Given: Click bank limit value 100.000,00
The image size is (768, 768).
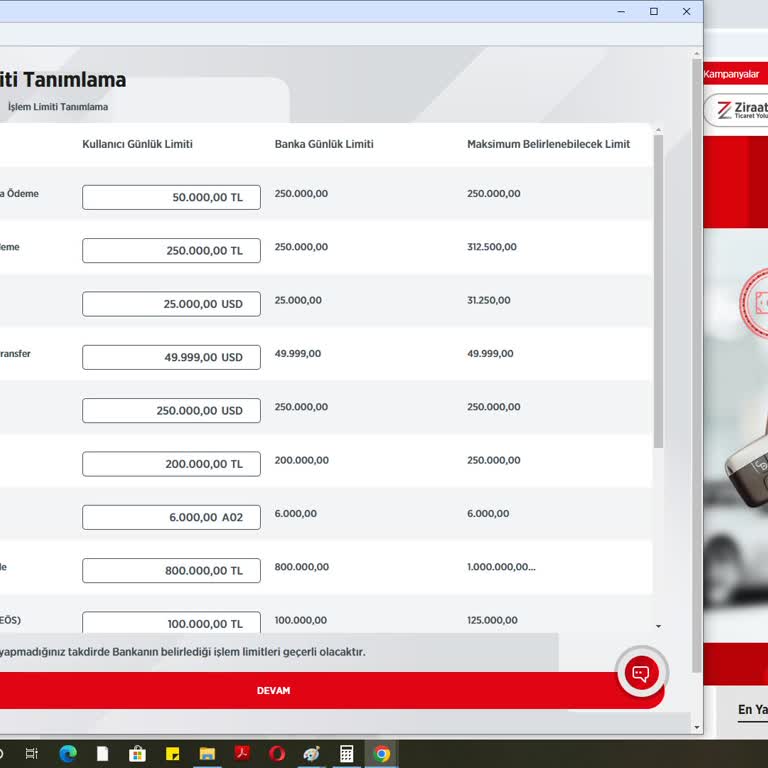Looking at the screenshot, I should pos(301,620).
